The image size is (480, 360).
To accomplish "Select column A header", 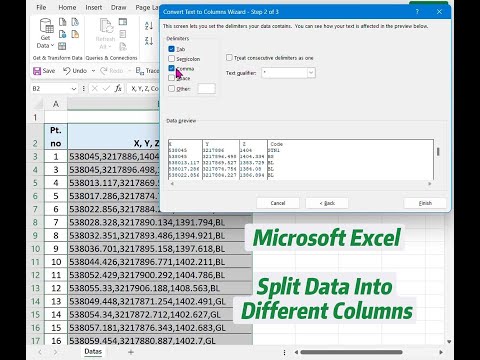I will tap(56, 104).
